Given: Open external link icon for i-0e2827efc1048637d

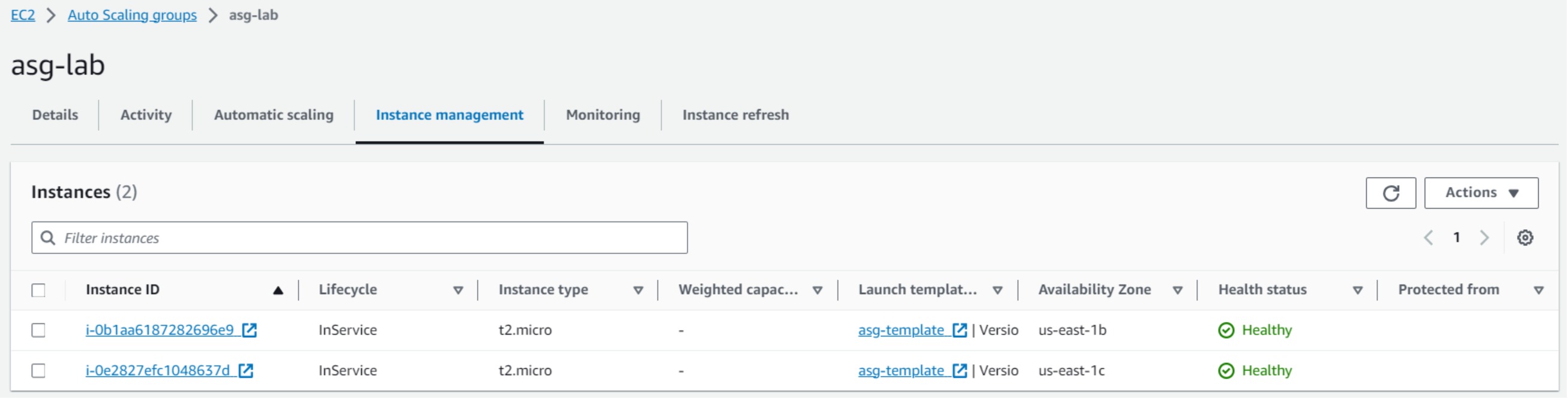Looking at the screenshot, I should click(246, 371).
